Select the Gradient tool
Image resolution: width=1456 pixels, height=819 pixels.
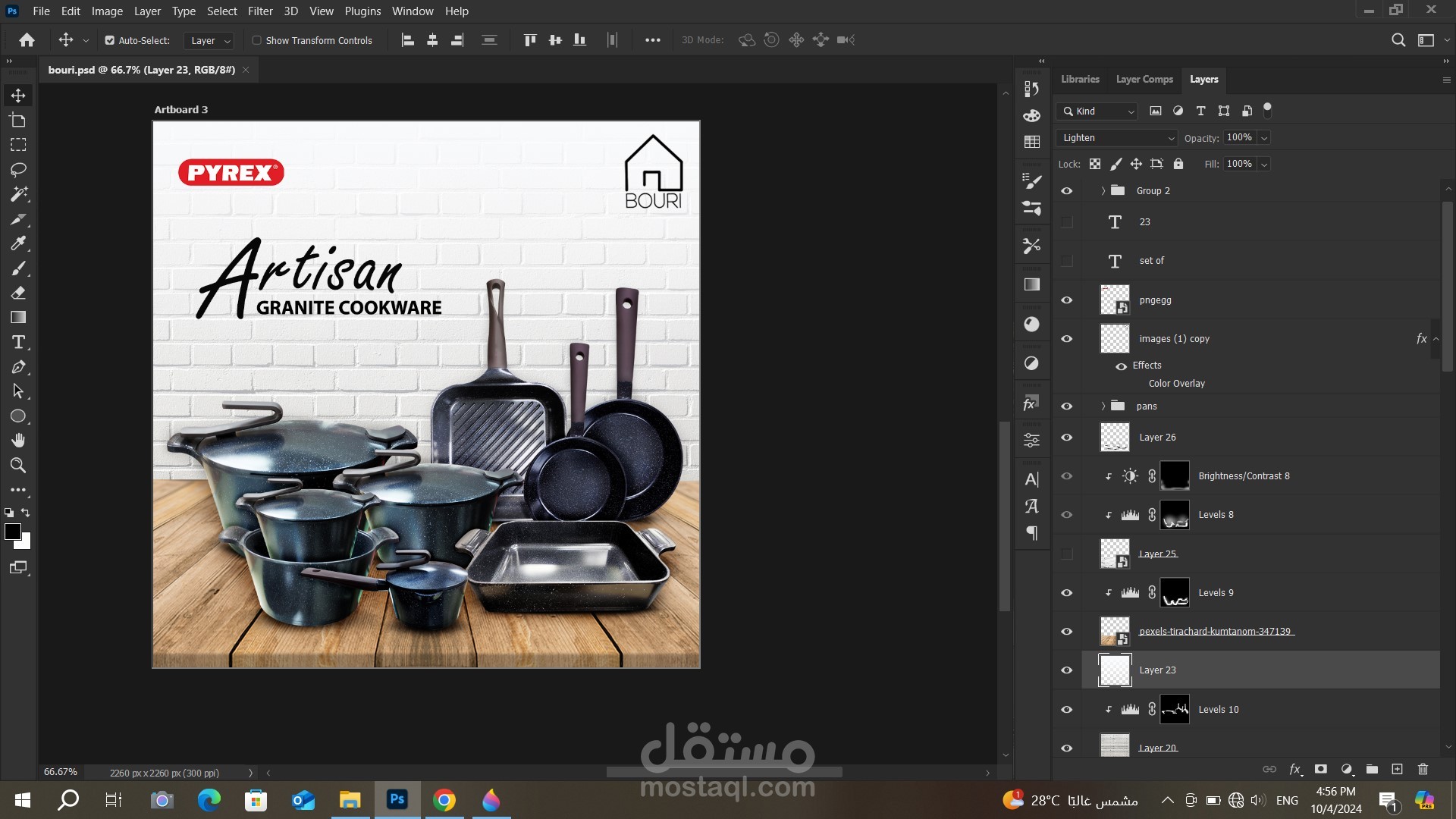[18, 317]
